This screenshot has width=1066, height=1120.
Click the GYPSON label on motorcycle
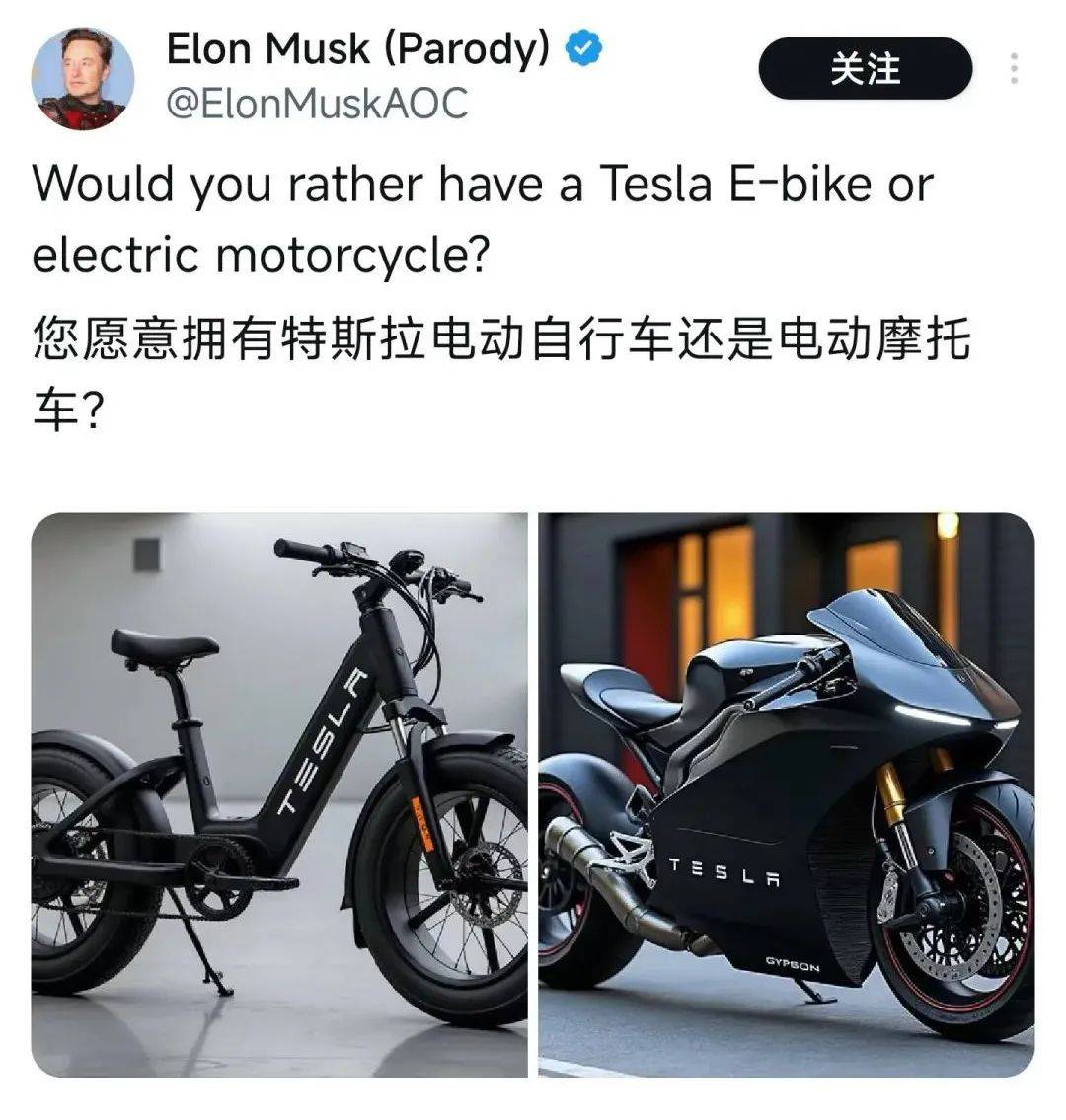tap(793, 963)
